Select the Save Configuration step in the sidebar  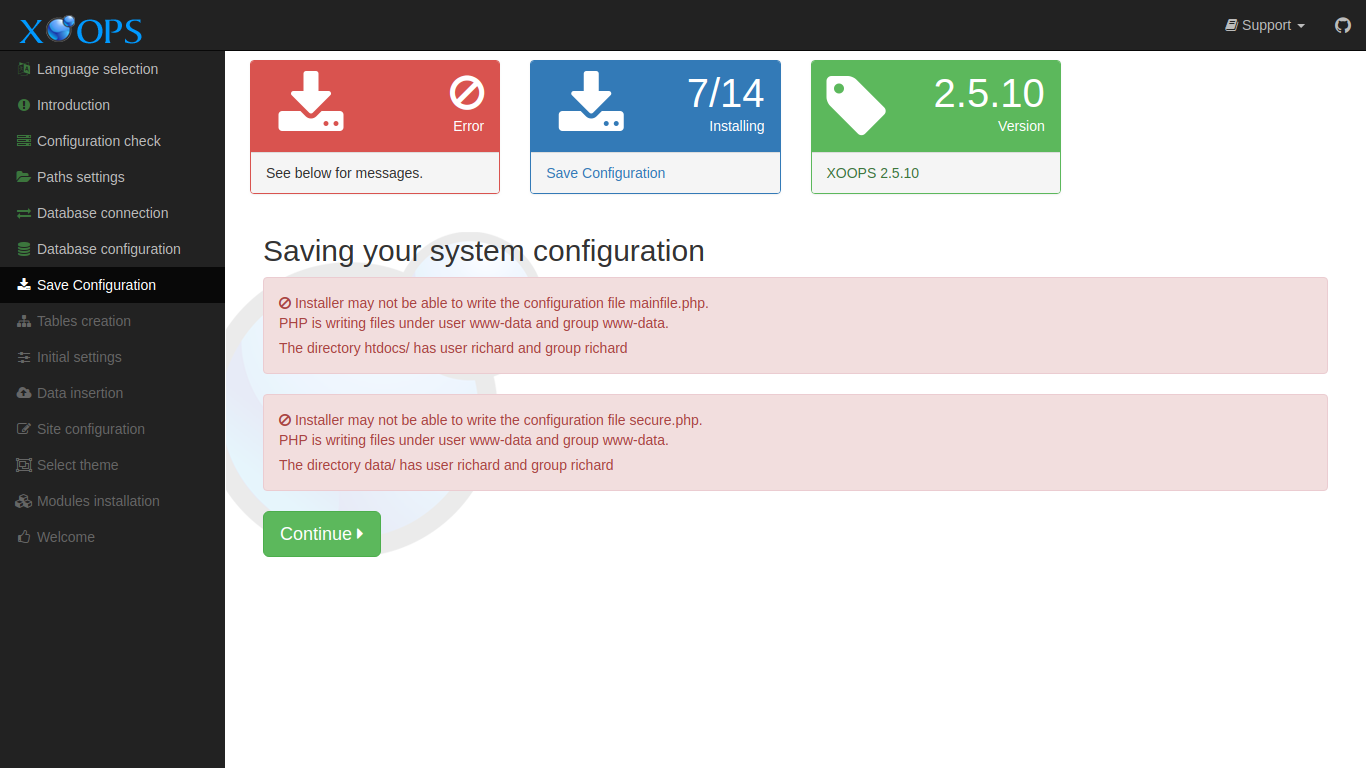pyautogui.click(x=96, y=285)
